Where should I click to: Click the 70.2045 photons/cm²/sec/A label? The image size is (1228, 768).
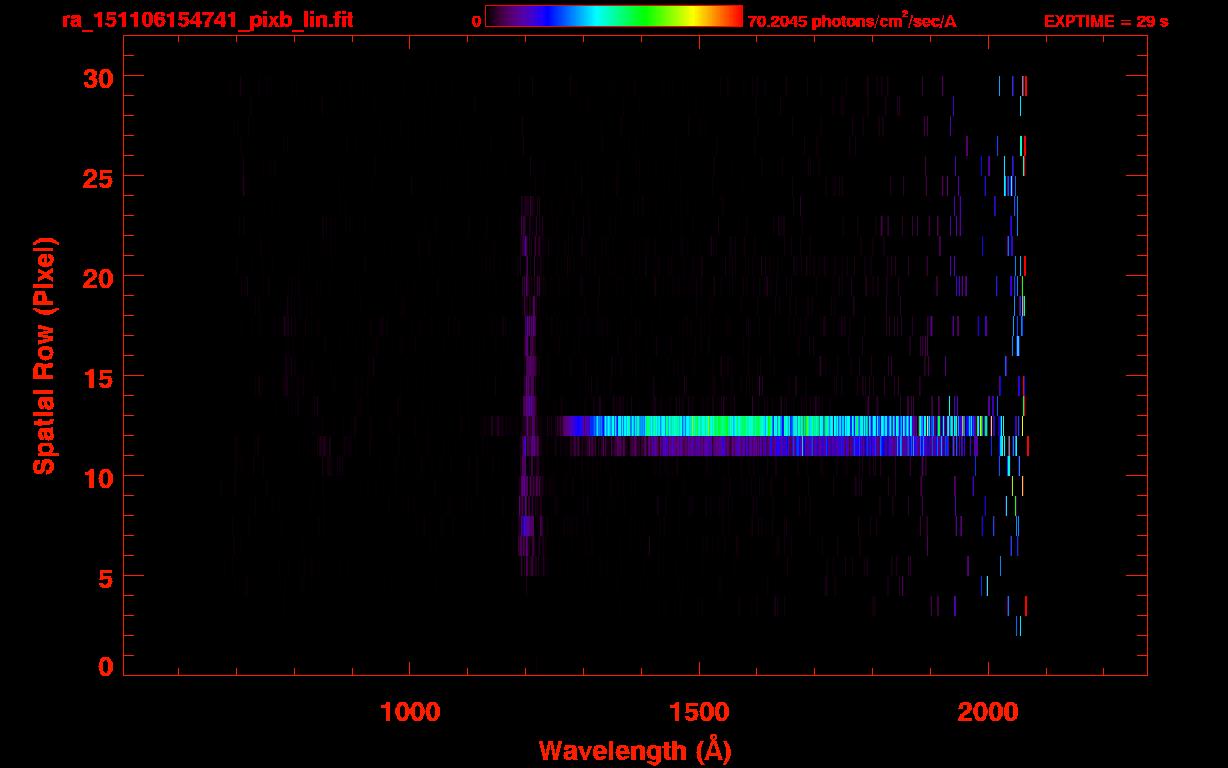(852, 20)
